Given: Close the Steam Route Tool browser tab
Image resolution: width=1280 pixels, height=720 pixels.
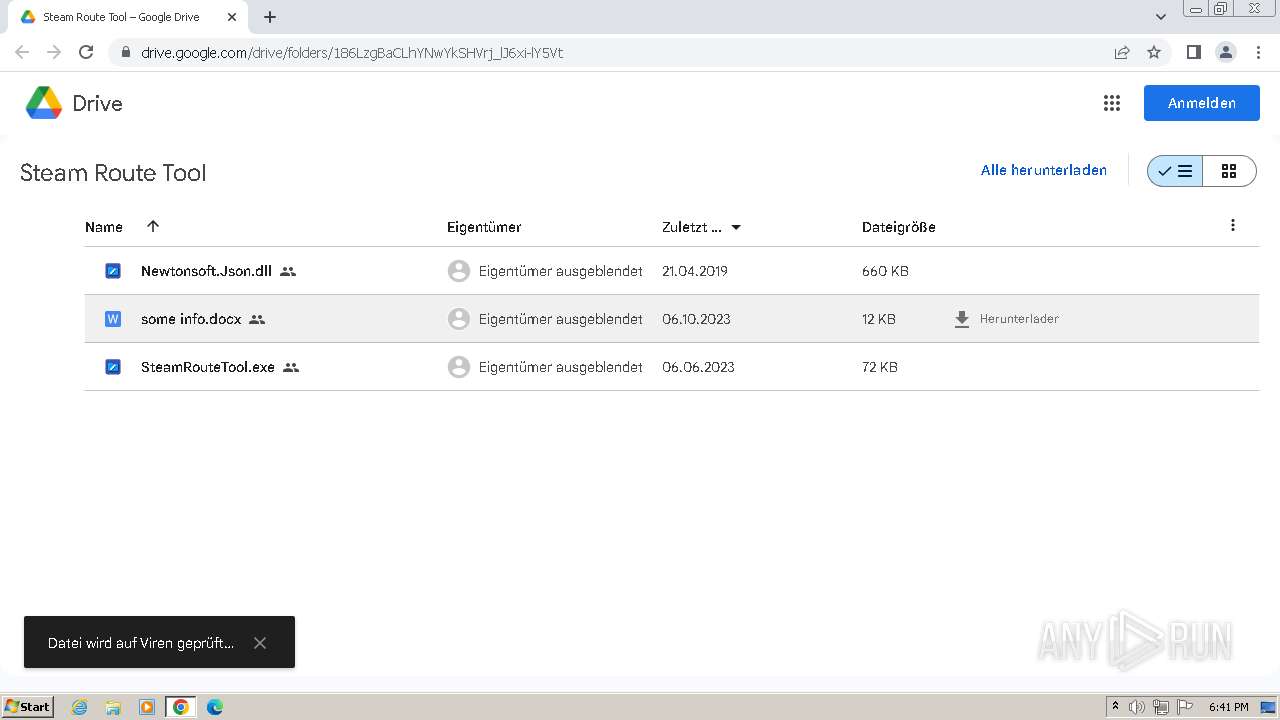Looking at the screenshot, I should click(x=232, y=17).
